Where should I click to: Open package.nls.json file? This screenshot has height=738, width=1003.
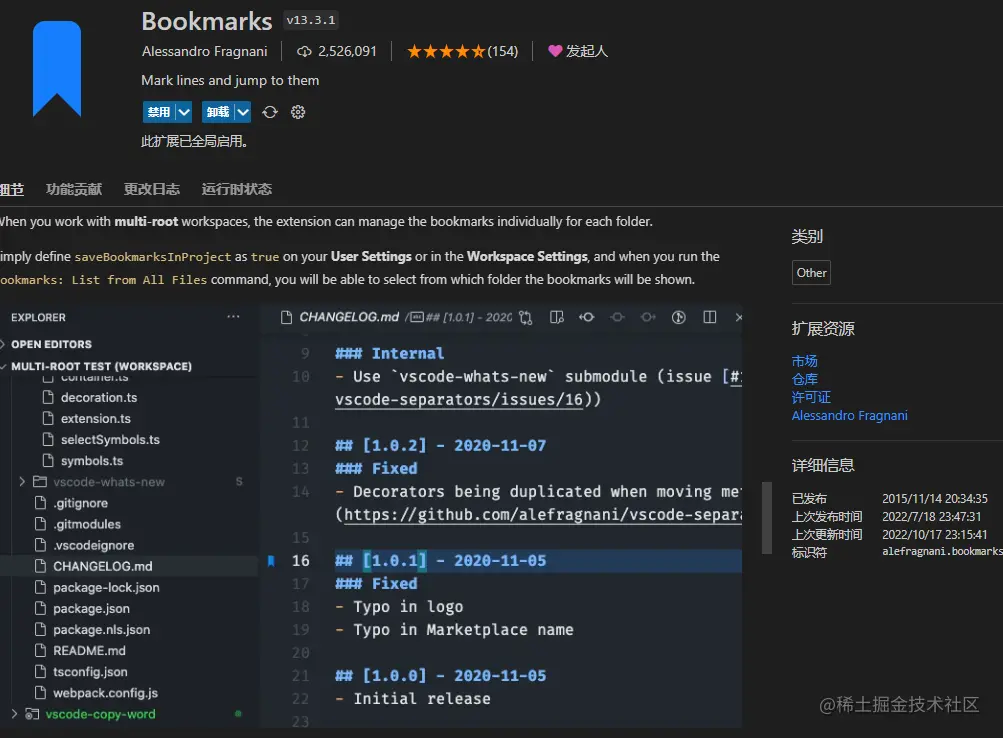click(x=102, y=630)
